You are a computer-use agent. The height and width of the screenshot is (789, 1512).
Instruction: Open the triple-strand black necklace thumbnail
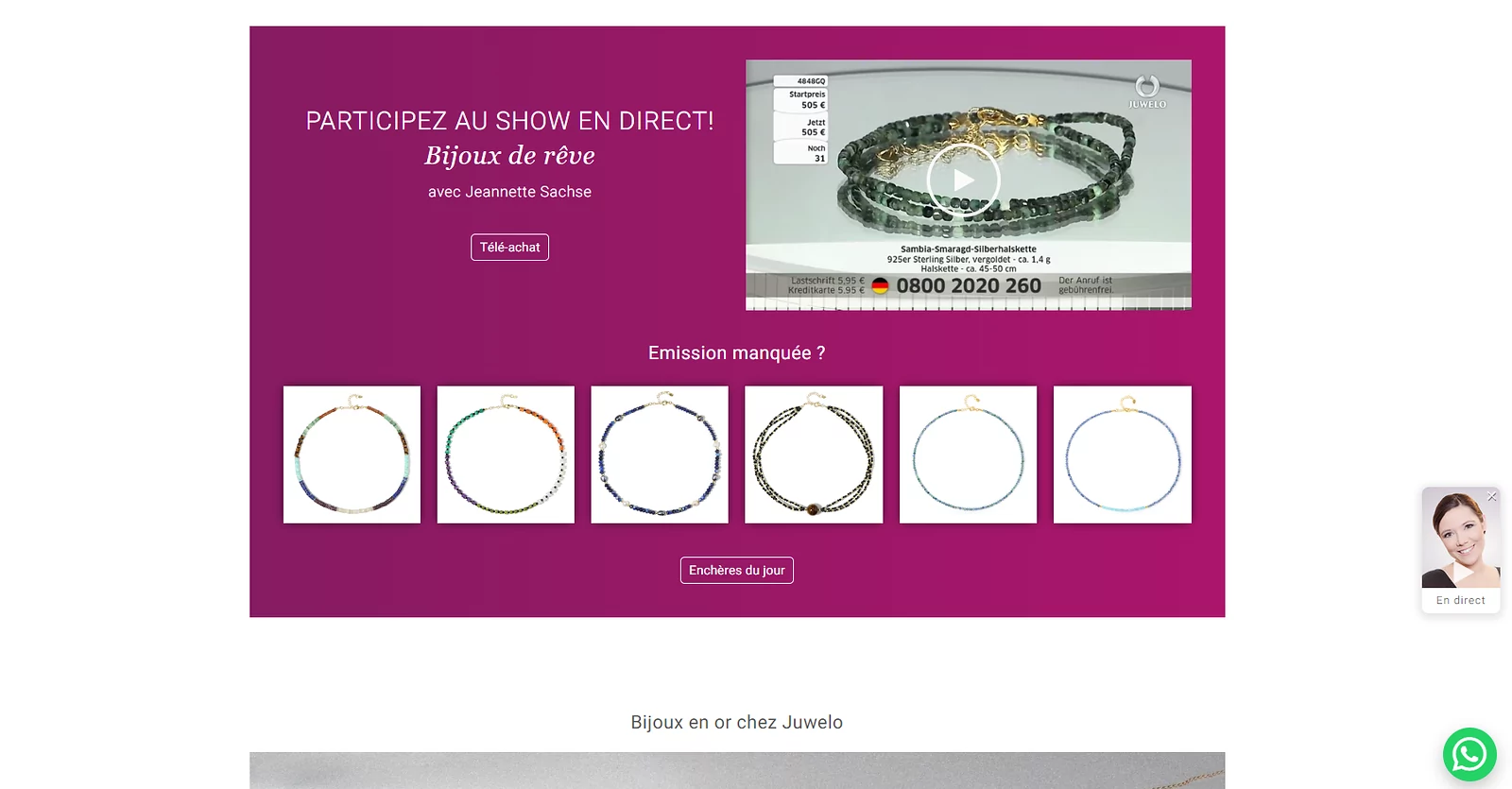[814, 455]
